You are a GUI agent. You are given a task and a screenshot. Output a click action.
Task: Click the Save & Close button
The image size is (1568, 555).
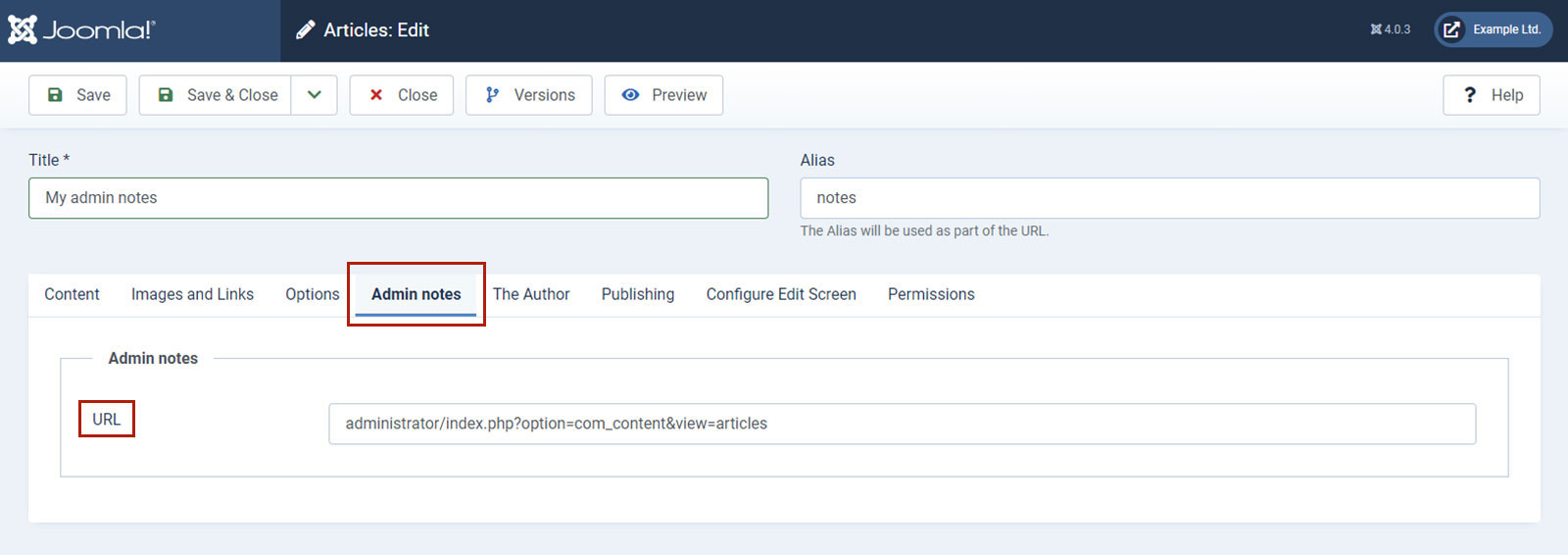(x=215, y=95)
